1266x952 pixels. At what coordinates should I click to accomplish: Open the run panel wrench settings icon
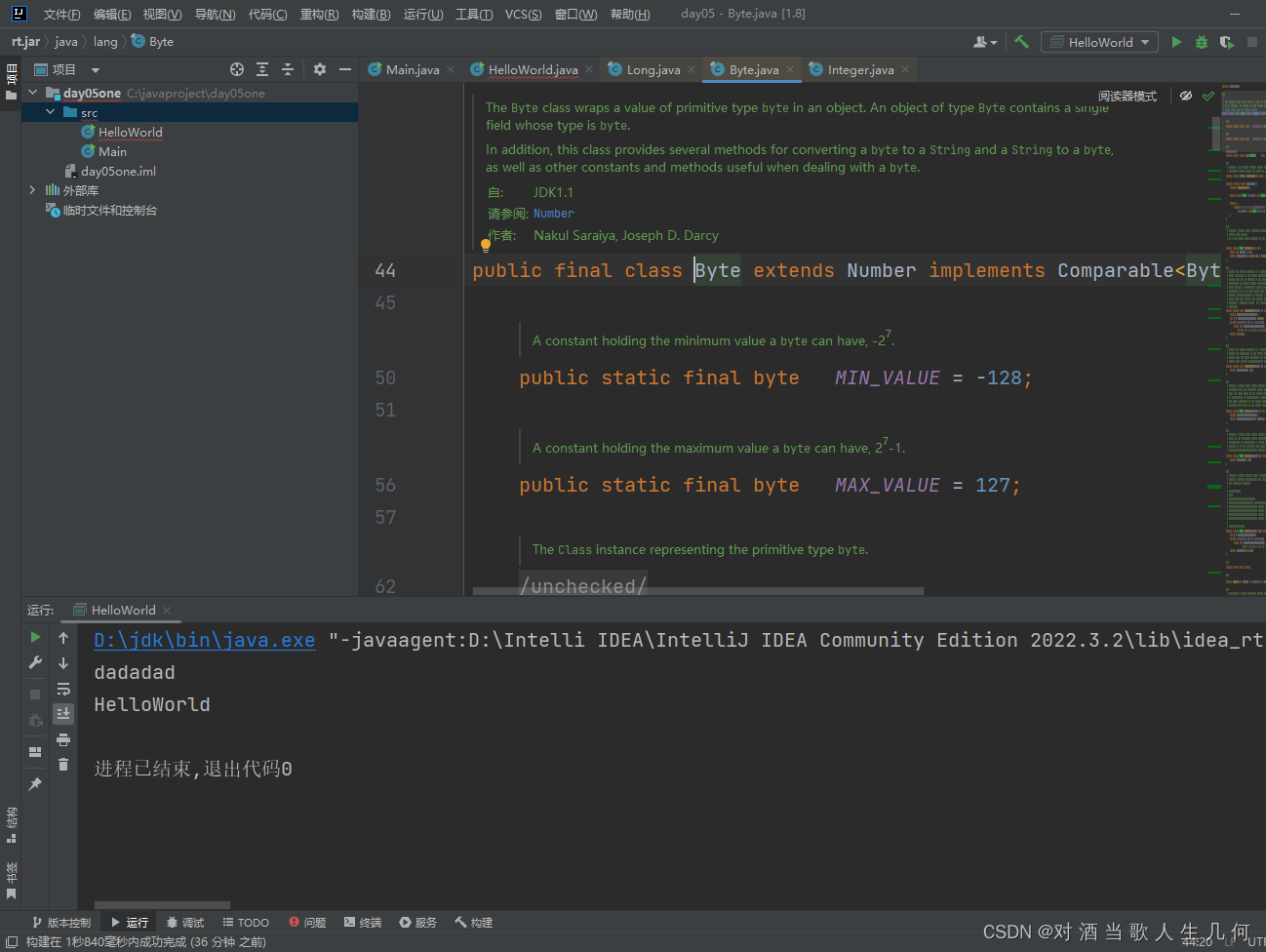35,662
